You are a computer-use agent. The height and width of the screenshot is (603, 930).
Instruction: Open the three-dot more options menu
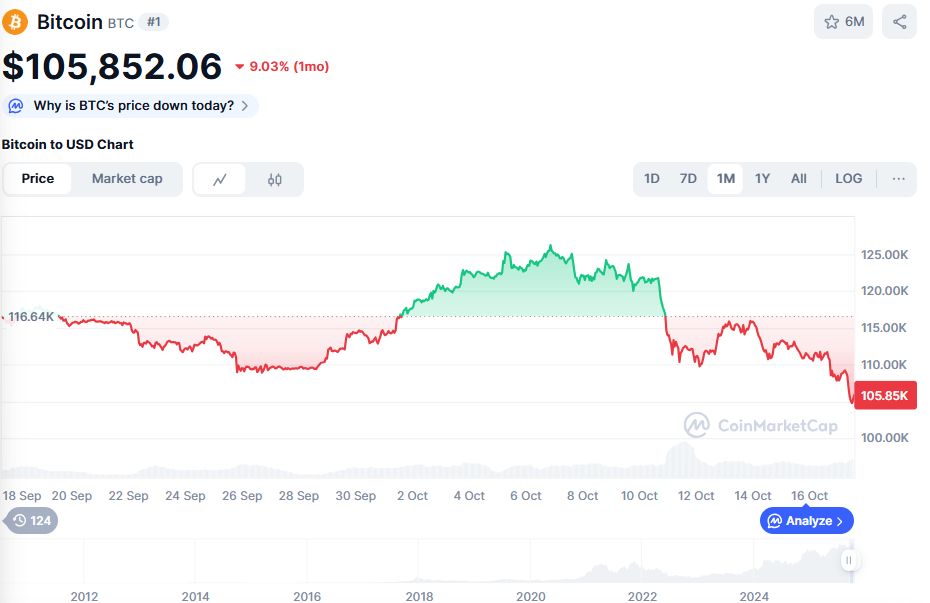[x=898, y=178]
